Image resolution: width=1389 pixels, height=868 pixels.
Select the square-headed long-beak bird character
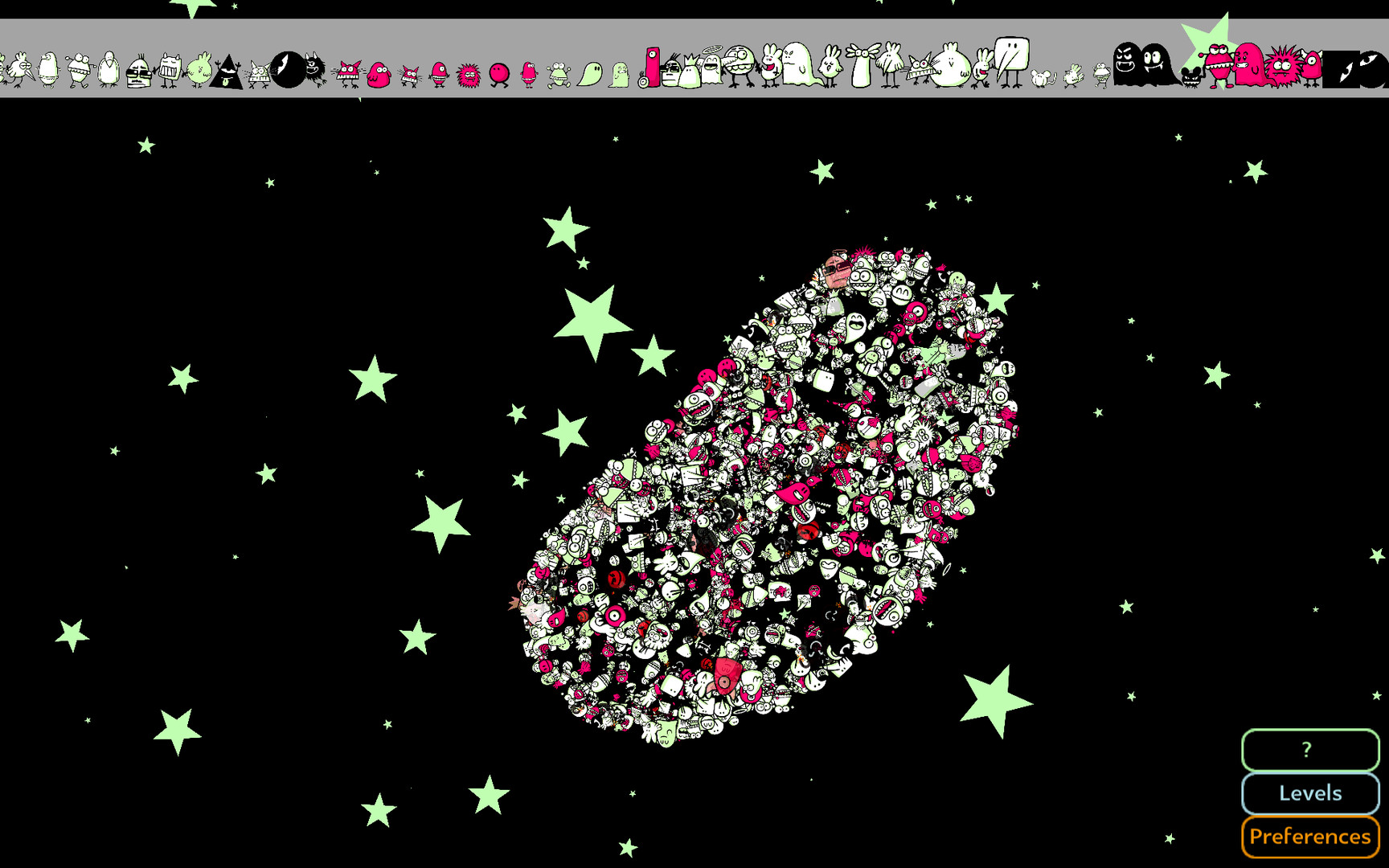tap(1010, 61)
